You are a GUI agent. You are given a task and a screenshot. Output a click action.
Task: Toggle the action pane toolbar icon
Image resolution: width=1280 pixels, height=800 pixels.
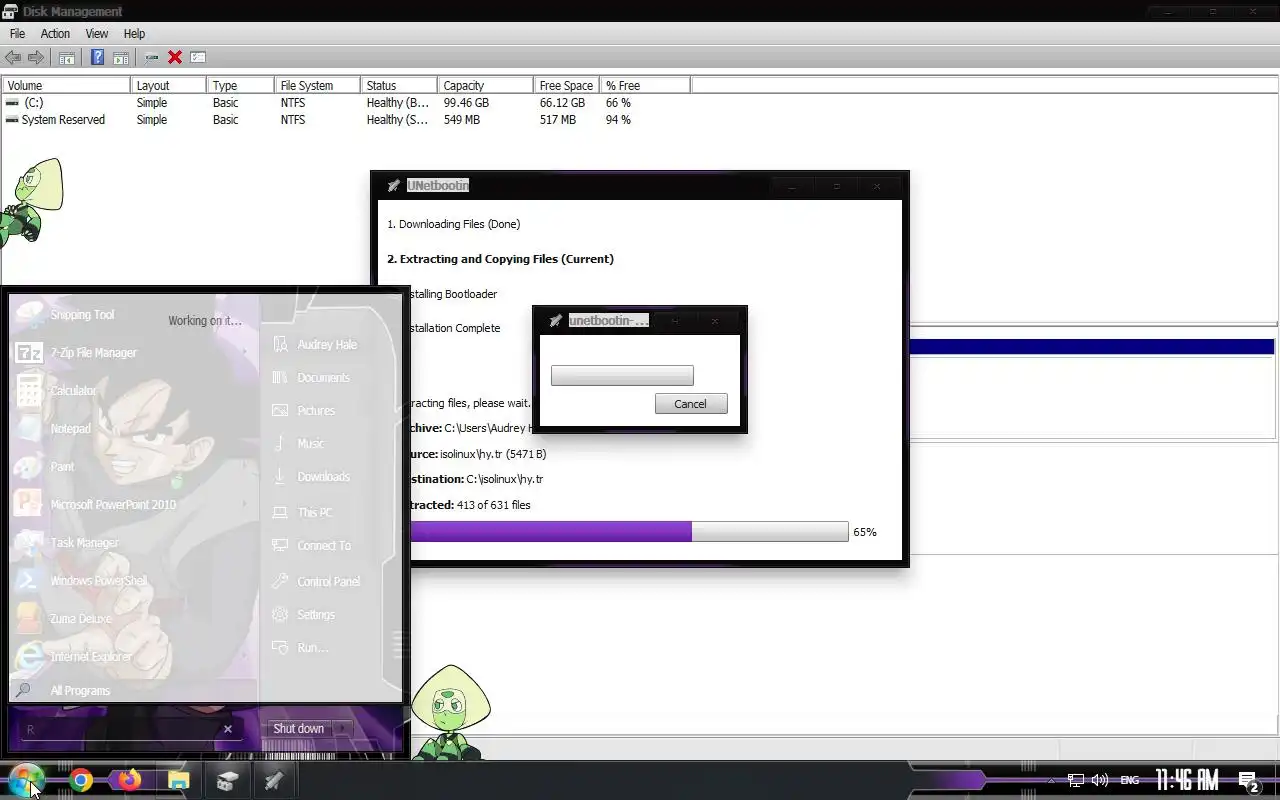pos(120,58)
